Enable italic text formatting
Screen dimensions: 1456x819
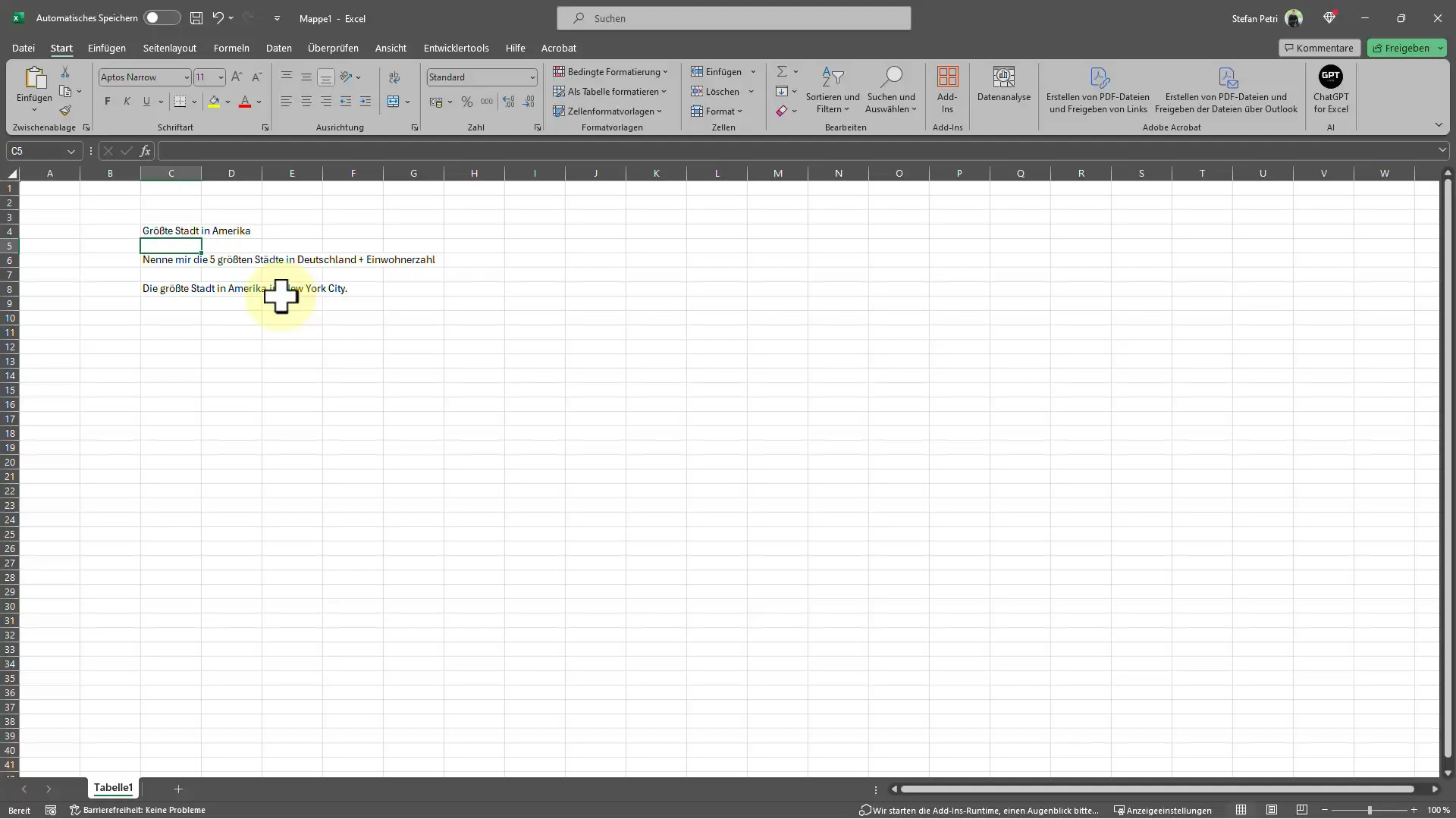[127, 100]
